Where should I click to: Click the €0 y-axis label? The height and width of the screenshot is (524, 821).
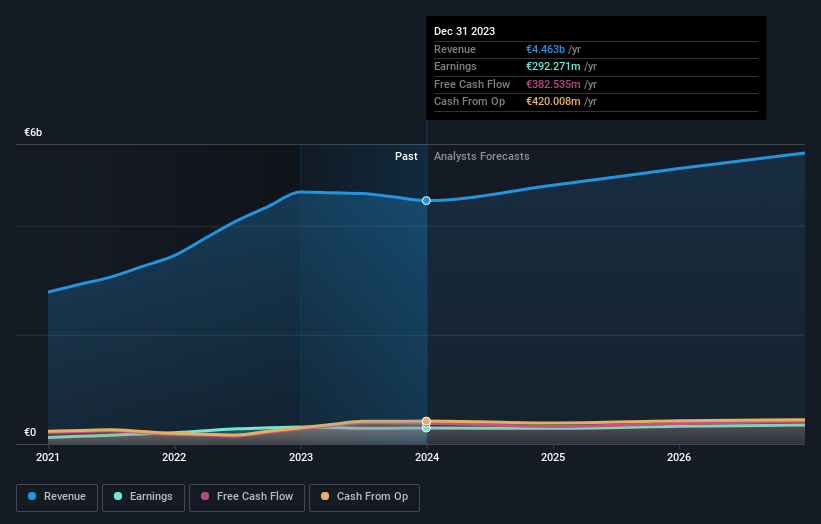click(x=30, y=432)
